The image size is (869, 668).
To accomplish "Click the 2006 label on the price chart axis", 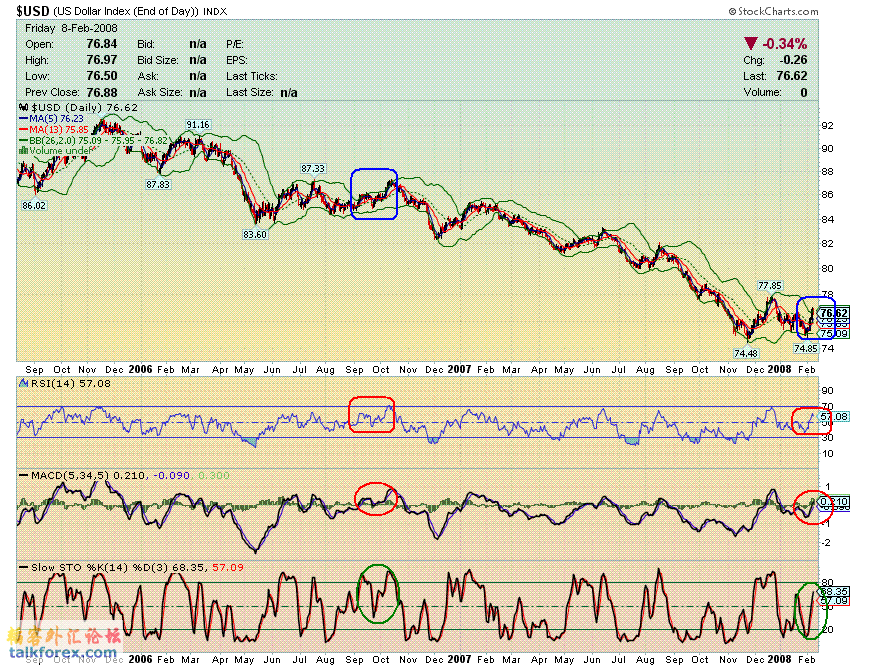I will click(x=140, y=369).
